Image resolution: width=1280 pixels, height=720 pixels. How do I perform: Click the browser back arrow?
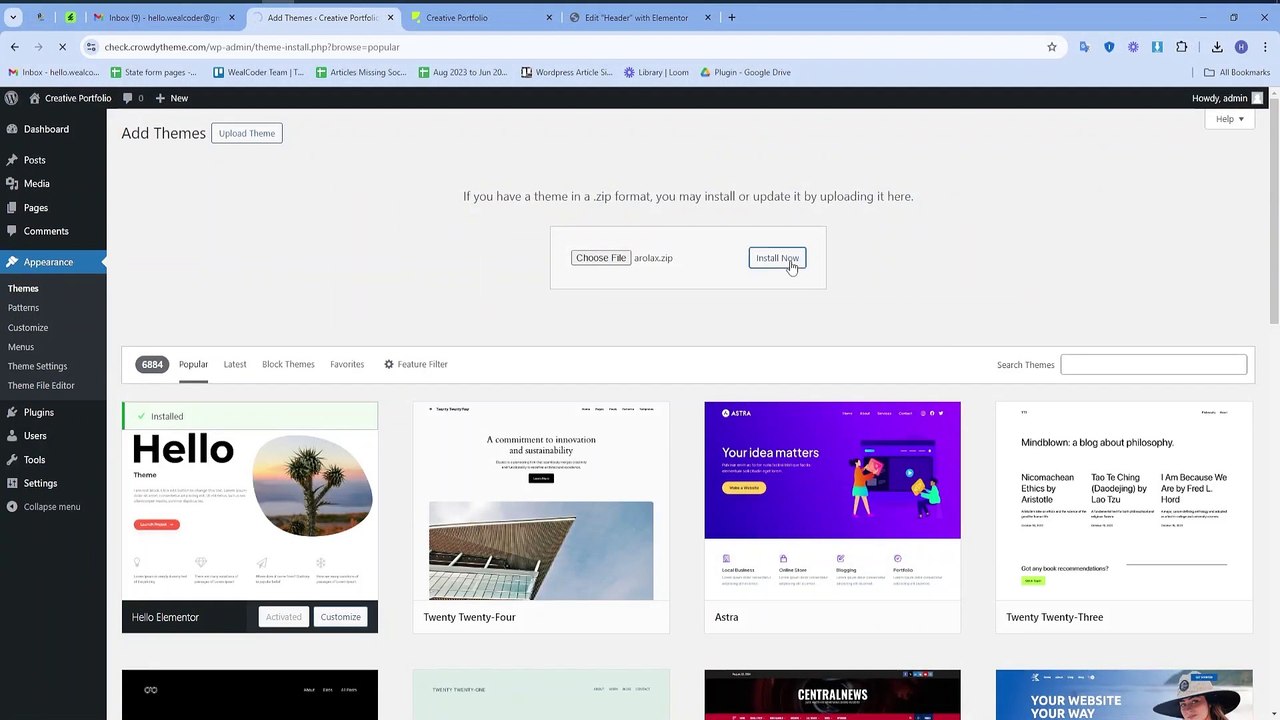click(x=14, y=47)
